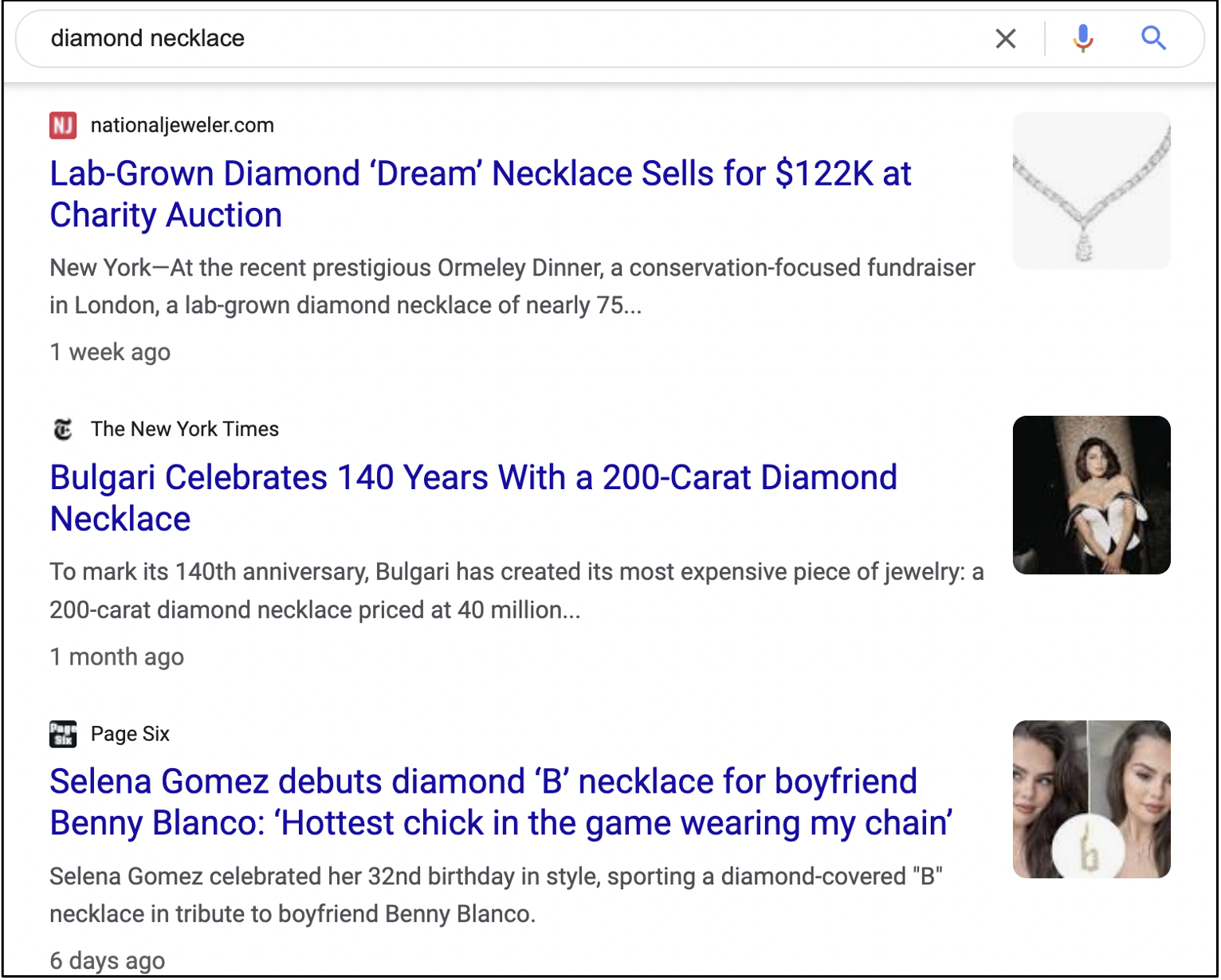Click the snippet starting 'New York—At the recent prestigious'
This screenshot has width=1221, height=980.
click(x=512, y=287)
